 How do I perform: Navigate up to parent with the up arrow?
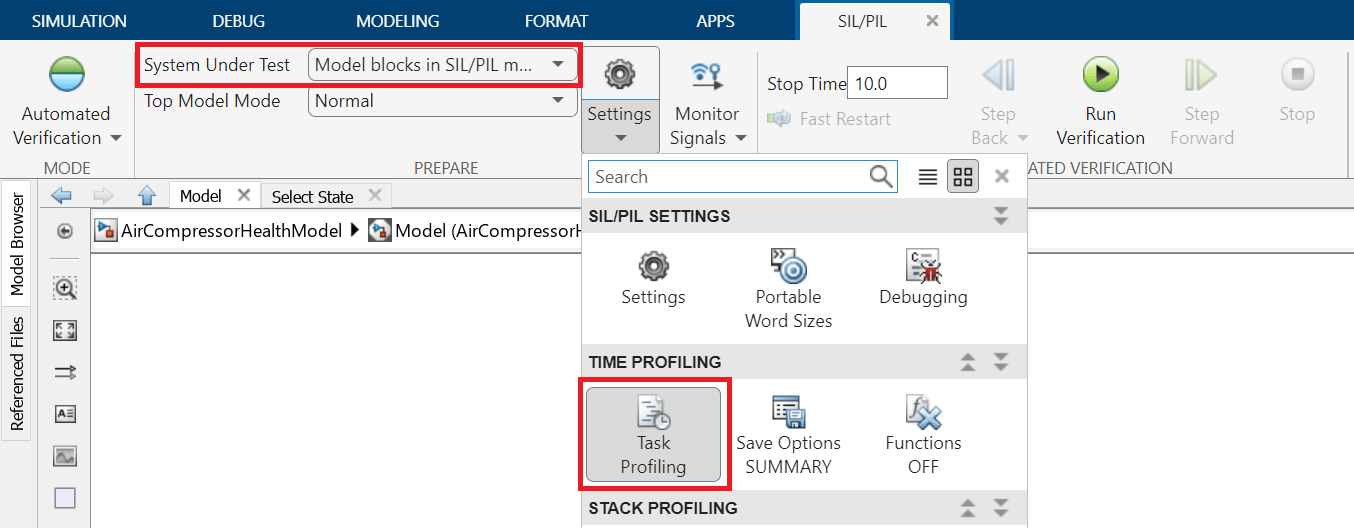(x=147, y=196)
